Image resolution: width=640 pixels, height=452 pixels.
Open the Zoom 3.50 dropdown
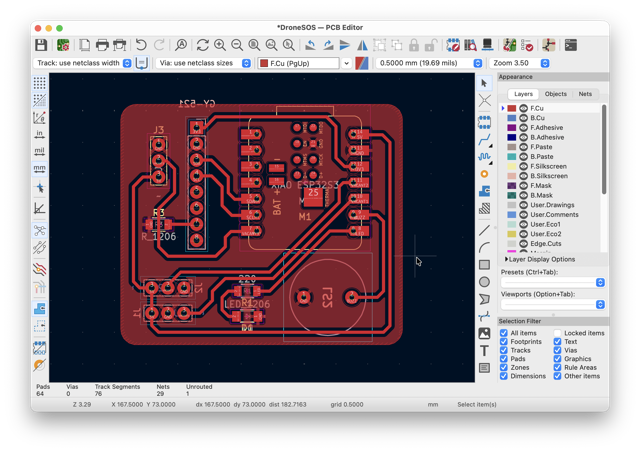point(520,63)
